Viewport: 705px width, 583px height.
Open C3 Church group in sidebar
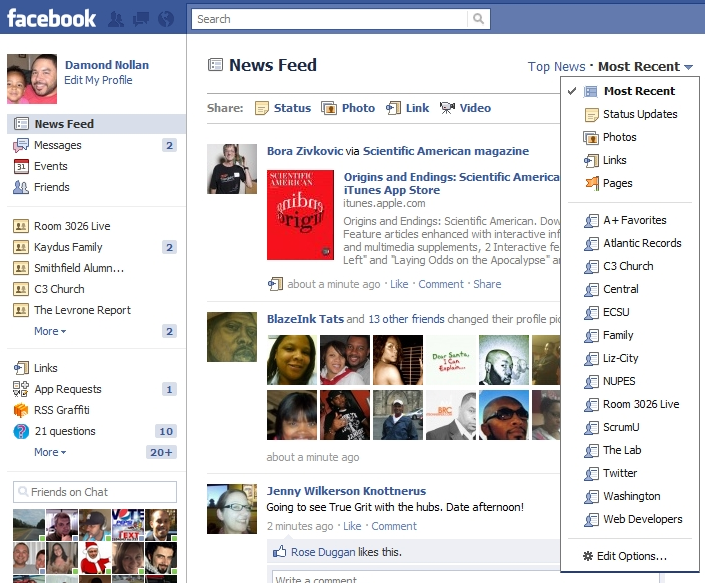(x=59, y=289)
